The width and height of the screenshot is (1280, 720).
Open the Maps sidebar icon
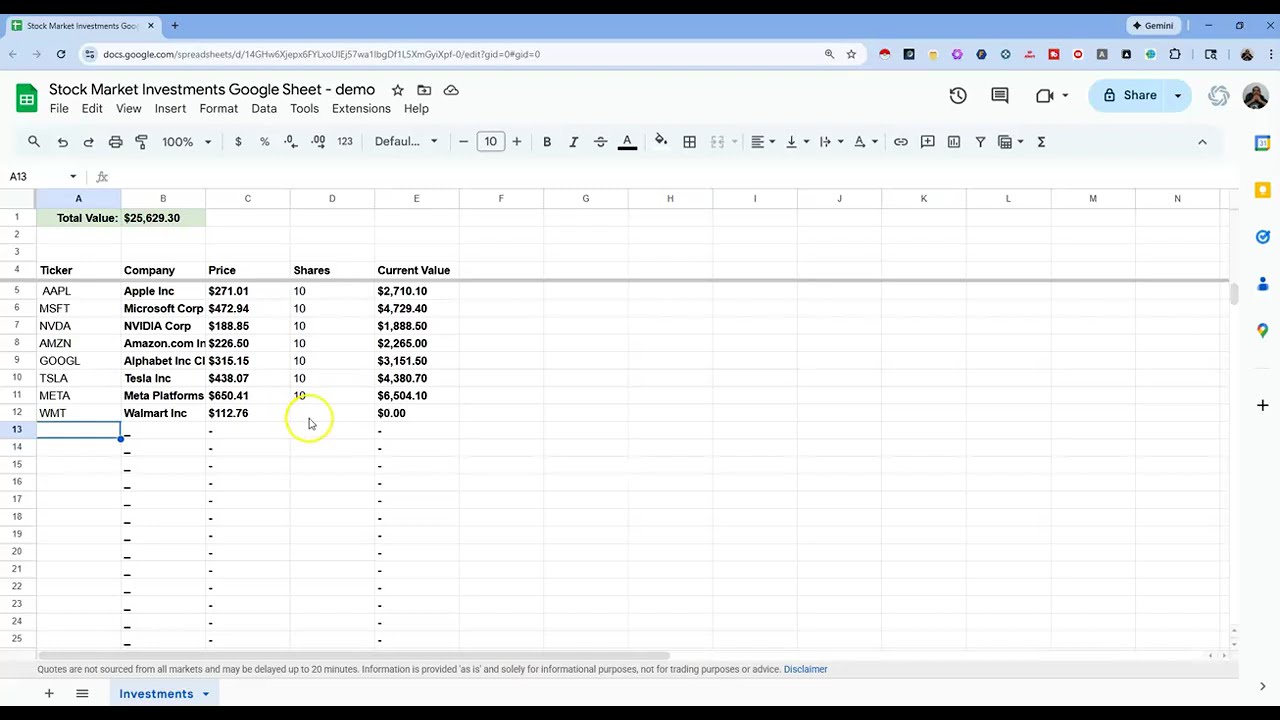tap(1262, 331)
